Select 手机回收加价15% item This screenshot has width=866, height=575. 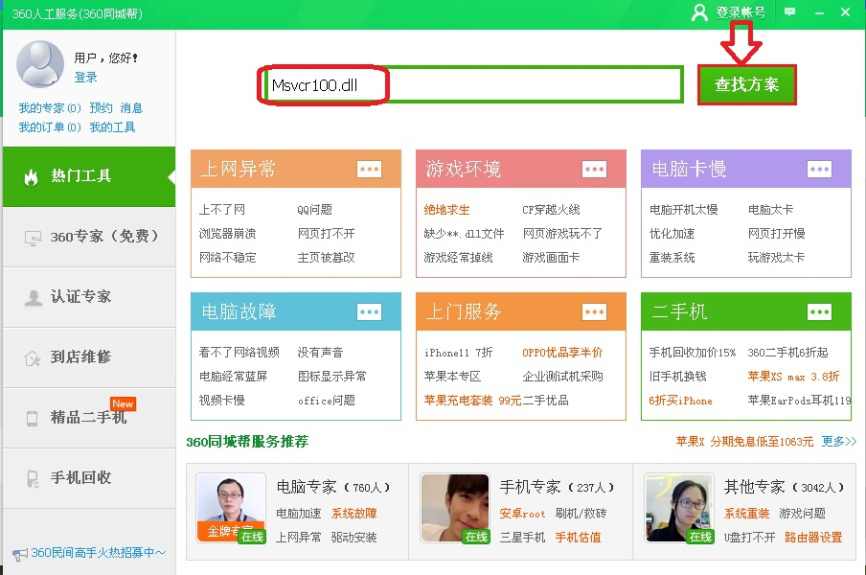(x=693, y=352)
